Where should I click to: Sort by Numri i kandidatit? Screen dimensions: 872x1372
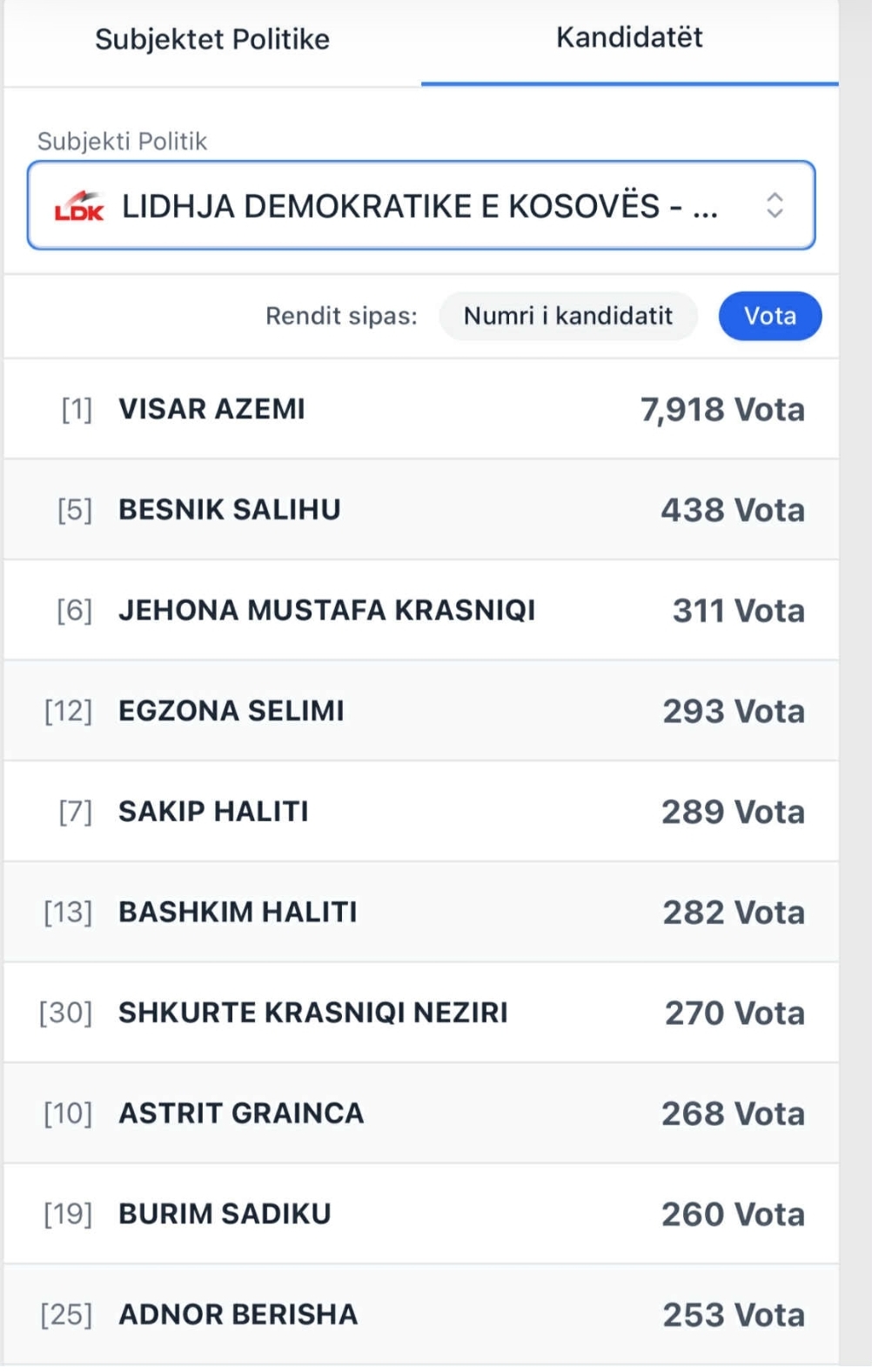click(567, 316)
